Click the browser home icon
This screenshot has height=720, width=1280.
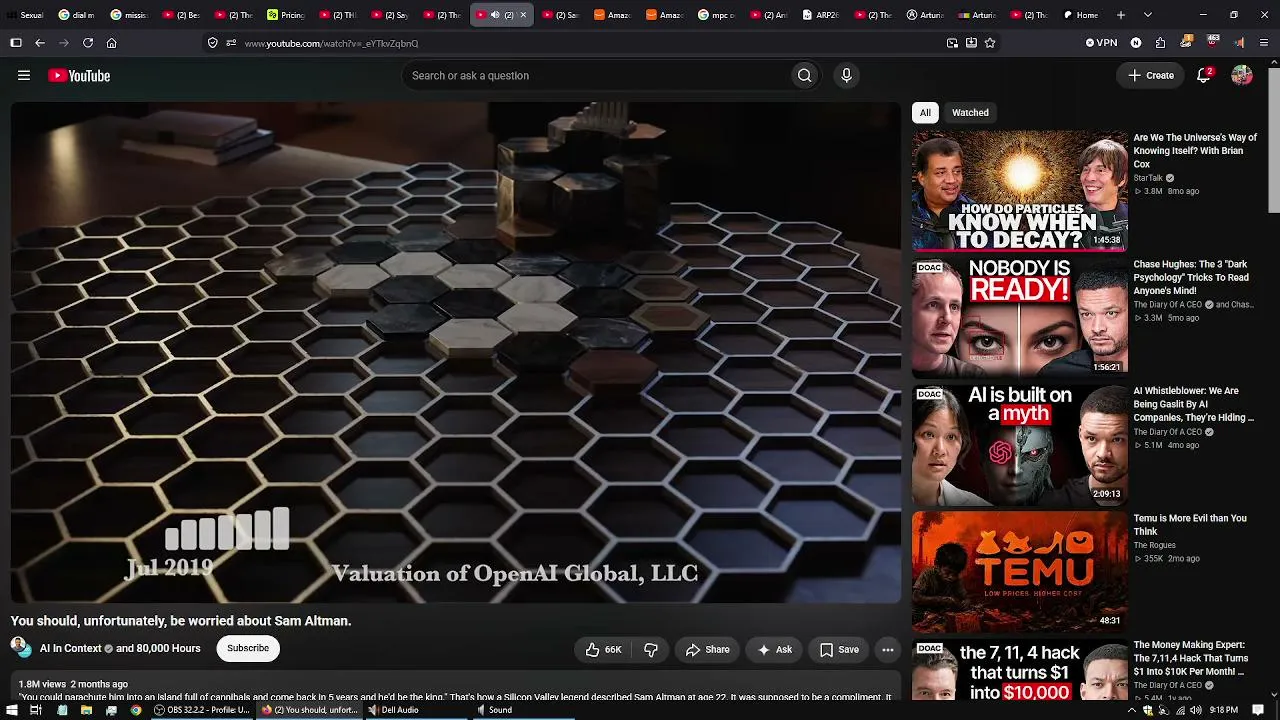[111, 43]
